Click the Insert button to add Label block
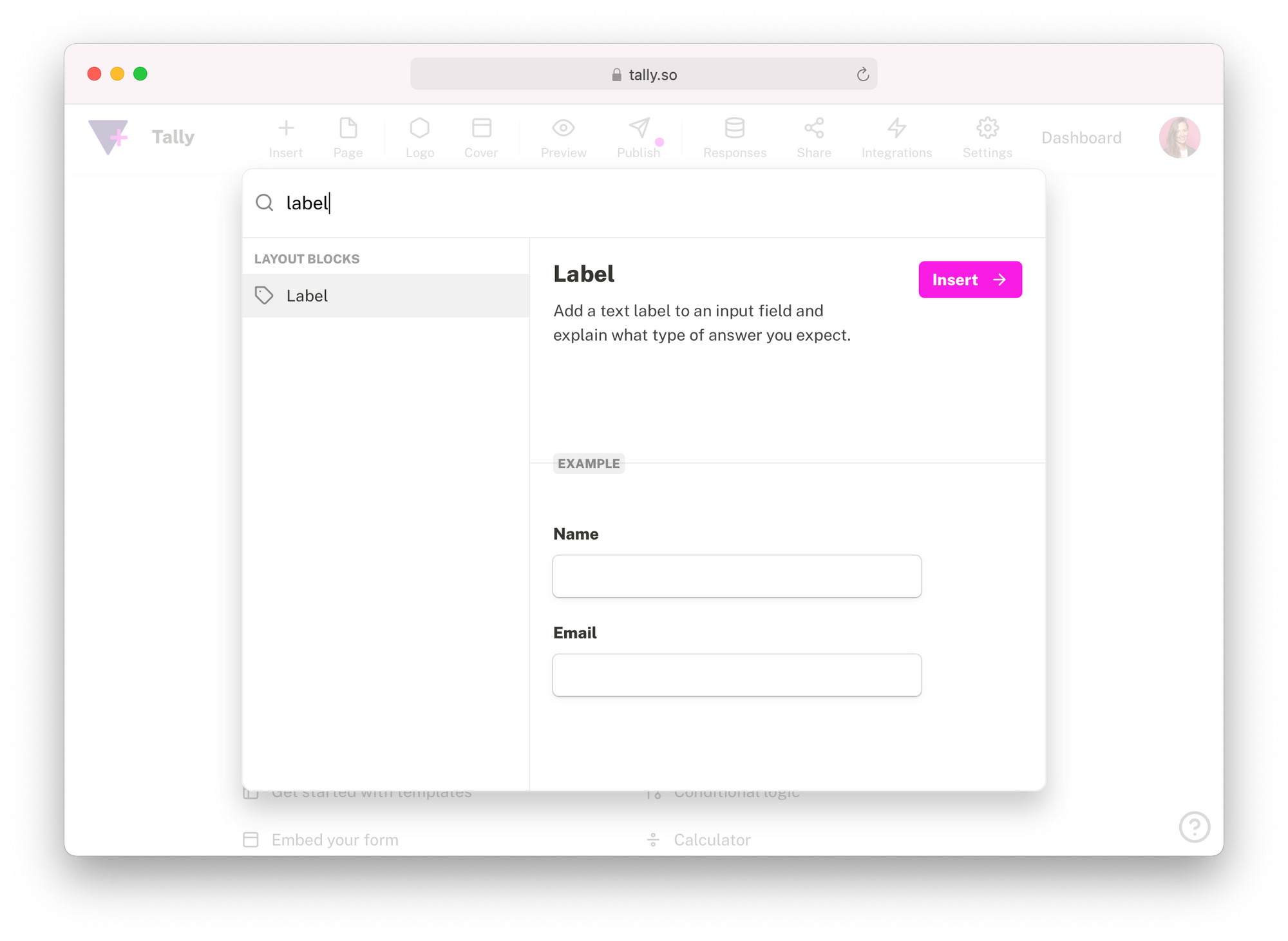The height and width of the screenshot is (941, 1288). (x=969, y=280)
